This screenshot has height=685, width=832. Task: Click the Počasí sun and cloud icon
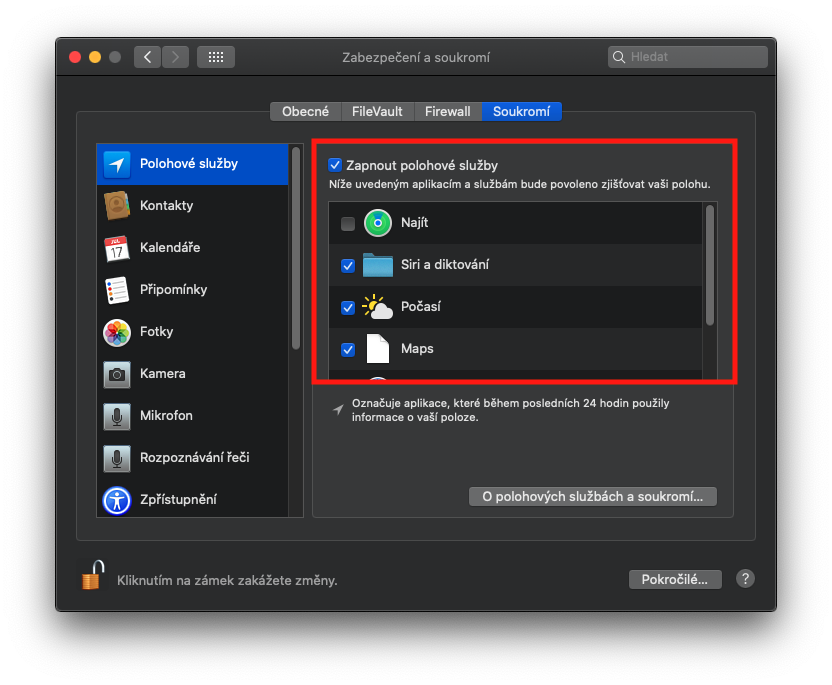tap(377, 307)
